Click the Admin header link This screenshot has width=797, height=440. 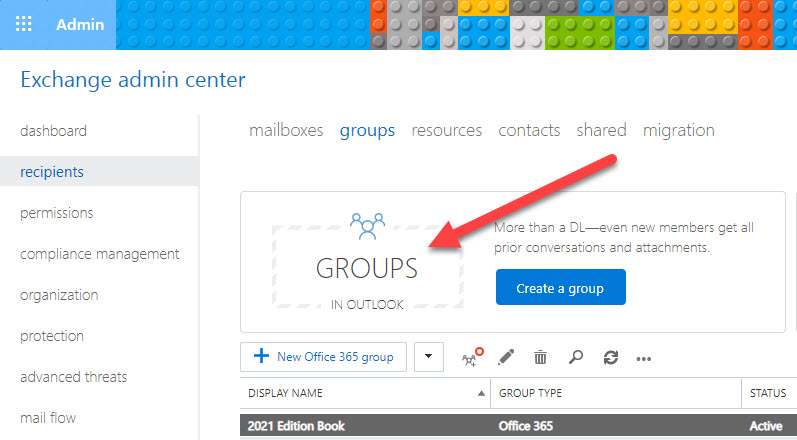(x=80, y=24)
